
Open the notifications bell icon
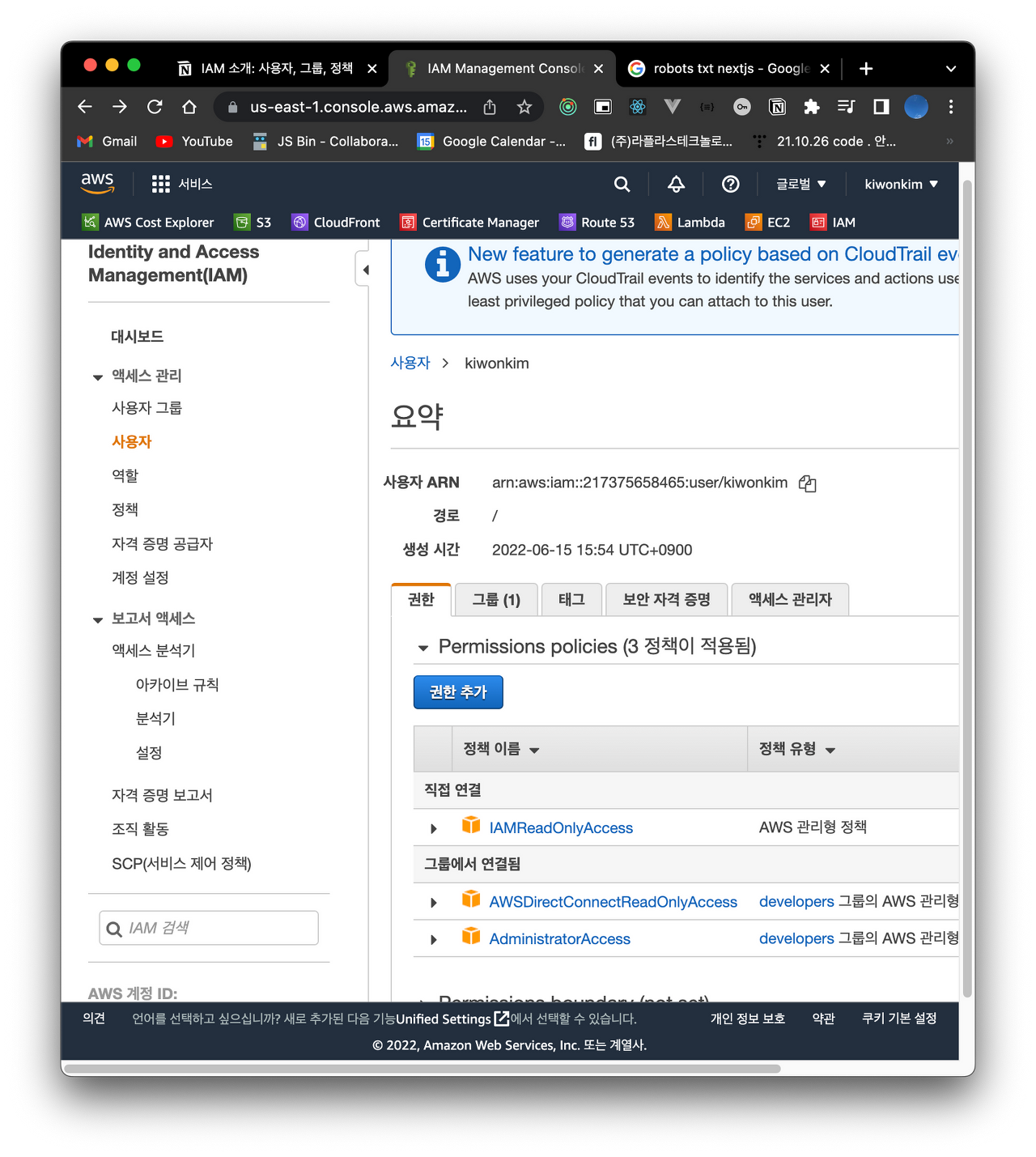[676, 184]
